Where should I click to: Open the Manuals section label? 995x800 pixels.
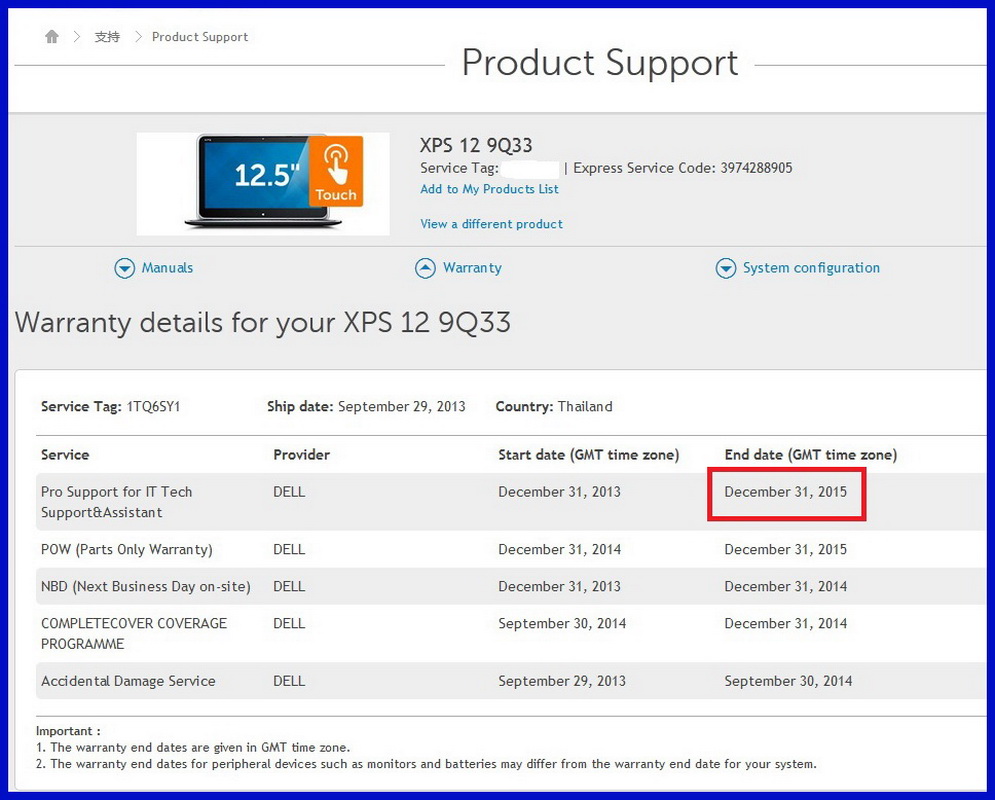pyautogui.click(x=167, y=268)
